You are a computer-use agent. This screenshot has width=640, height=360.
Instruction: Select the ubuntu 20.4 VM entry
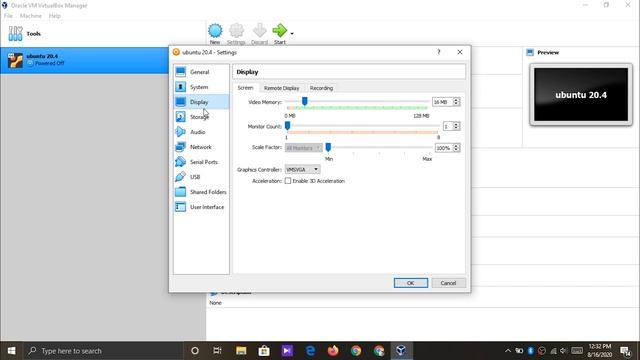(84, 60)
